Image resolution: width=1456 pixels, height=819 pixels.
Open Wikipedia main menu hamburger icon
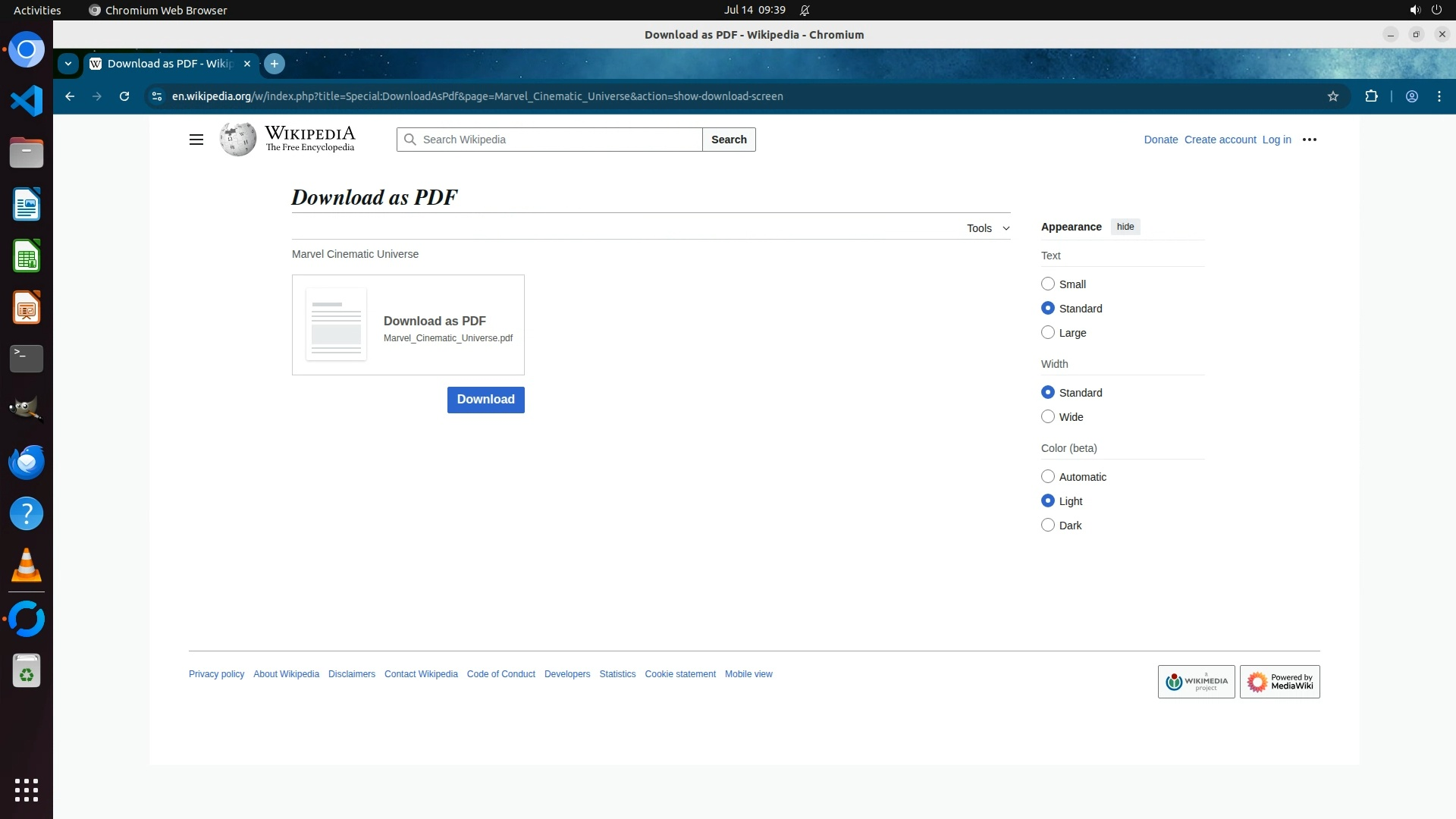(x=196, y=140)
